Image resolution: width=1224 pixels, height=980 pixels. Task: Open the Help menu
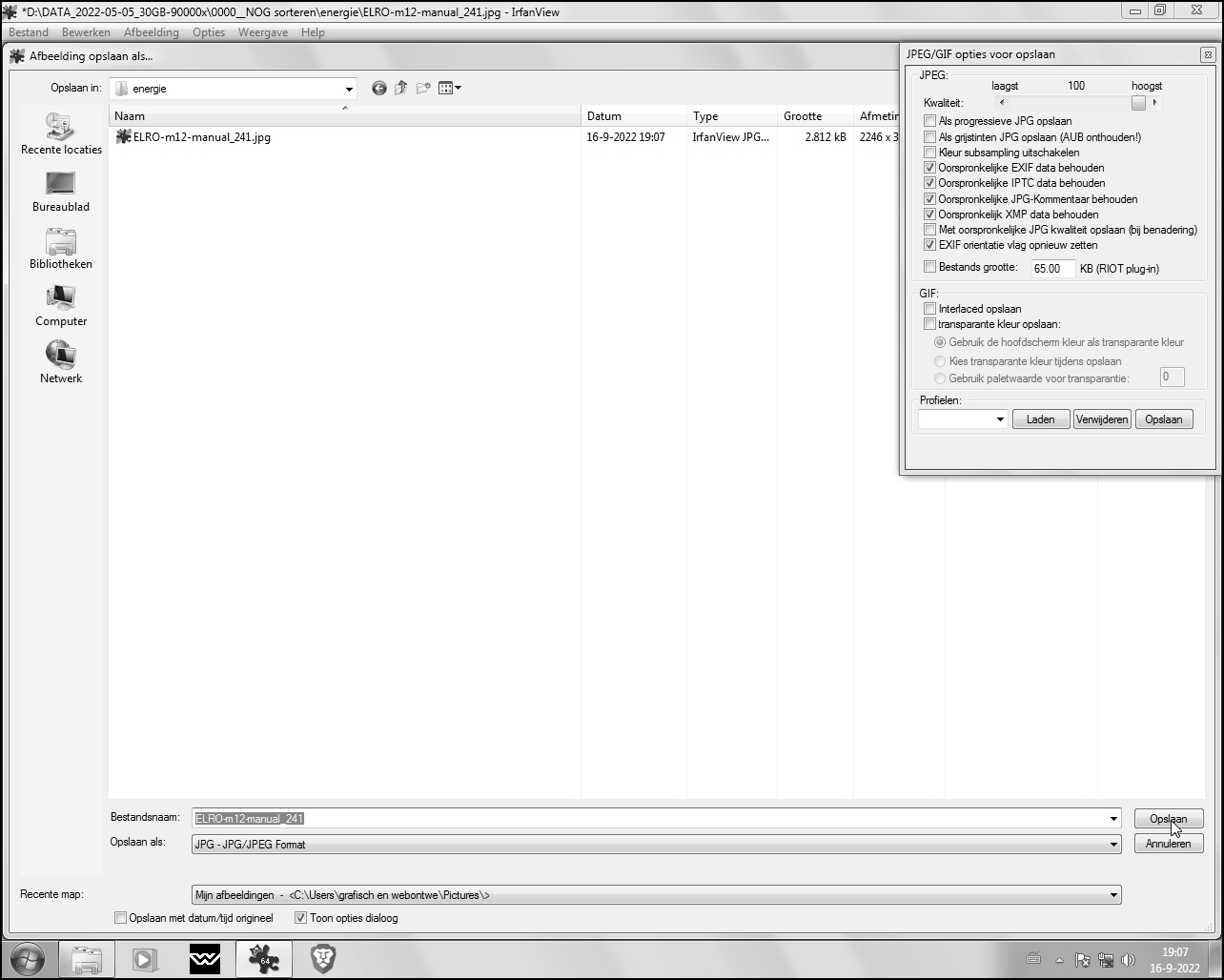[313, 32]
